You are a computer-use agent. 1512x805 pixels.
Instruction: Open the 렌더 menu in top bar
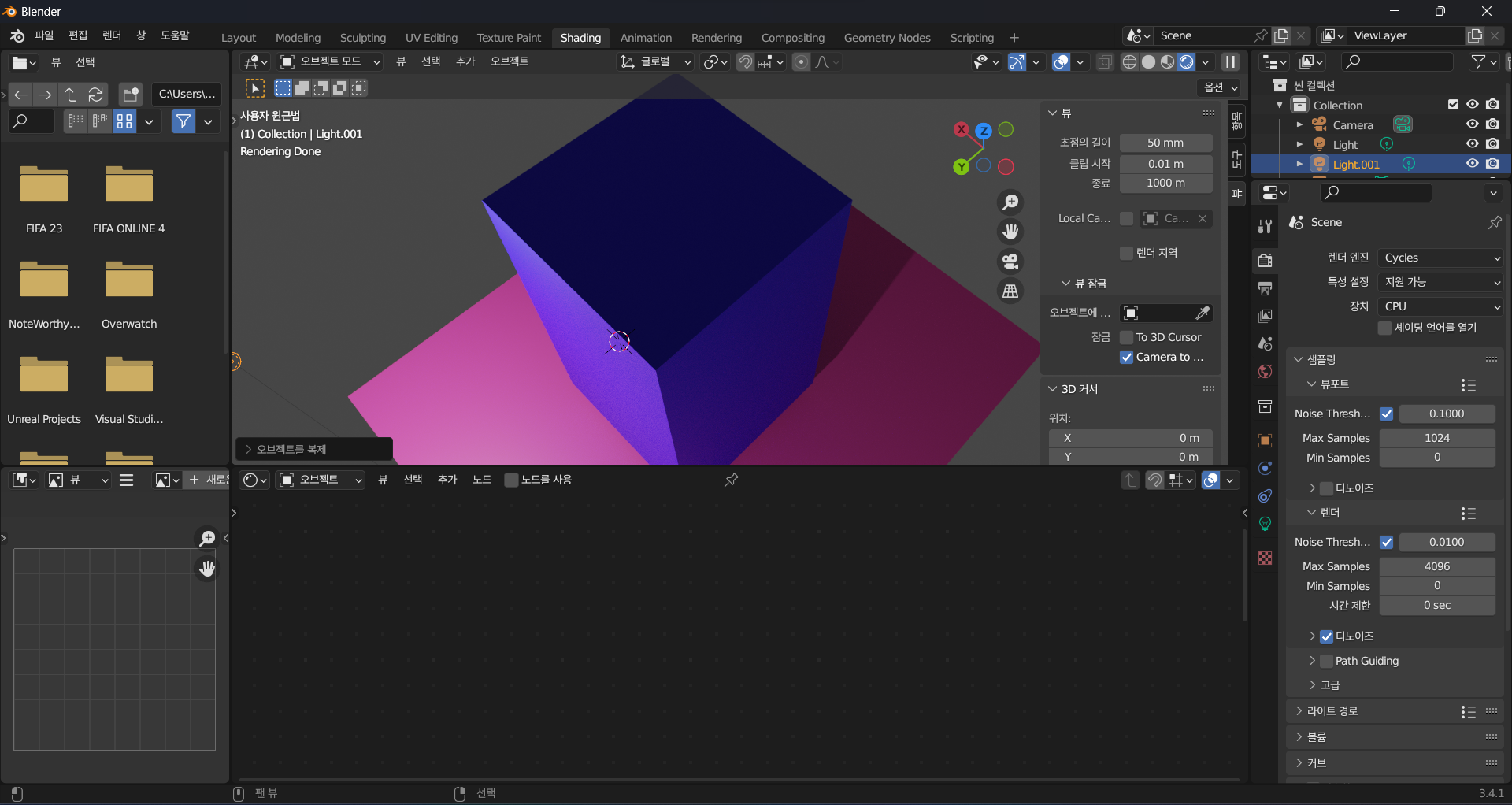(x=112, y=35)
